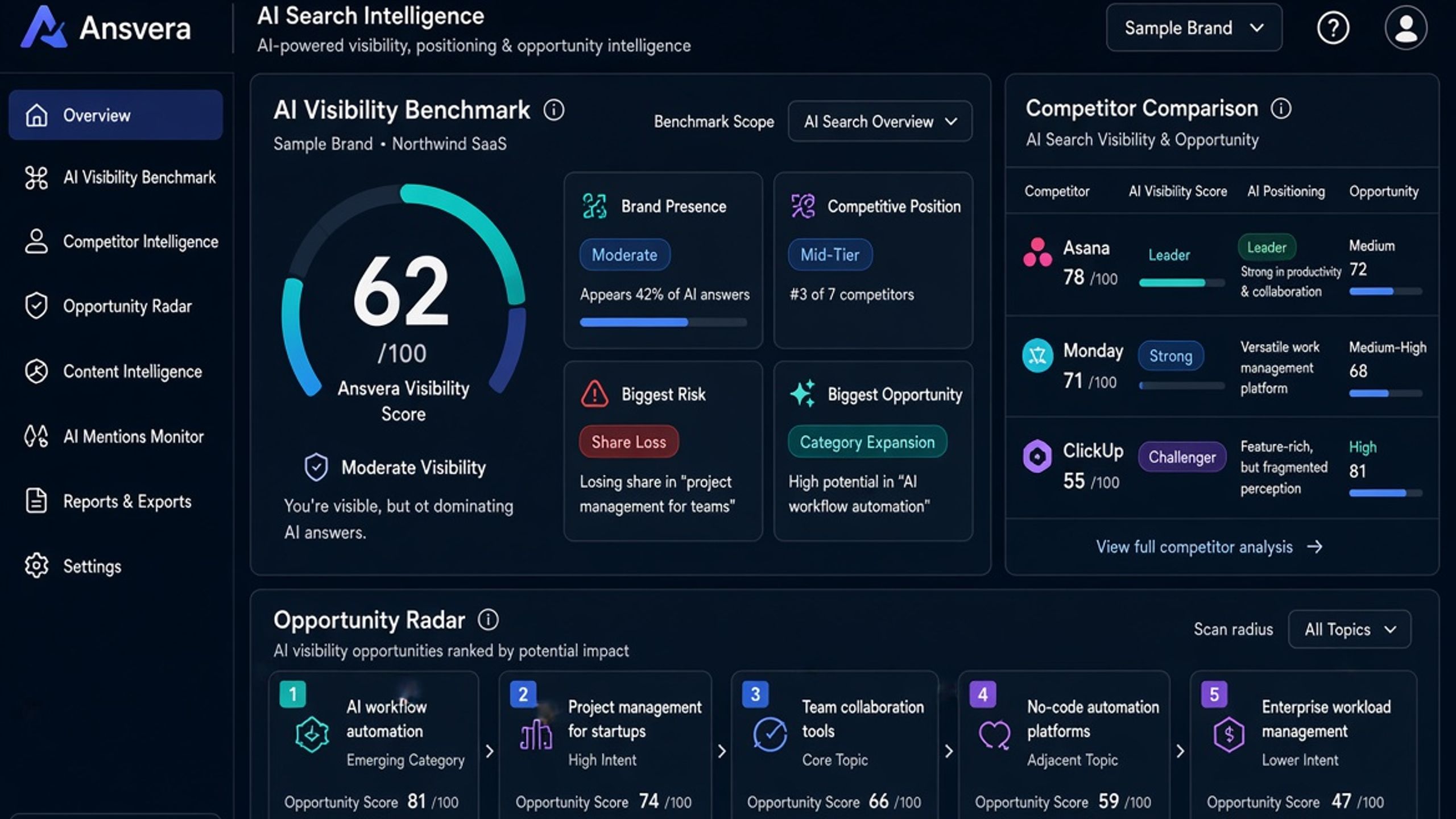The height and width of the screenshot is (819, 1456).
Task: Click the Biggest Opportunity sparkle icon
Action: (x=803, y=394)
